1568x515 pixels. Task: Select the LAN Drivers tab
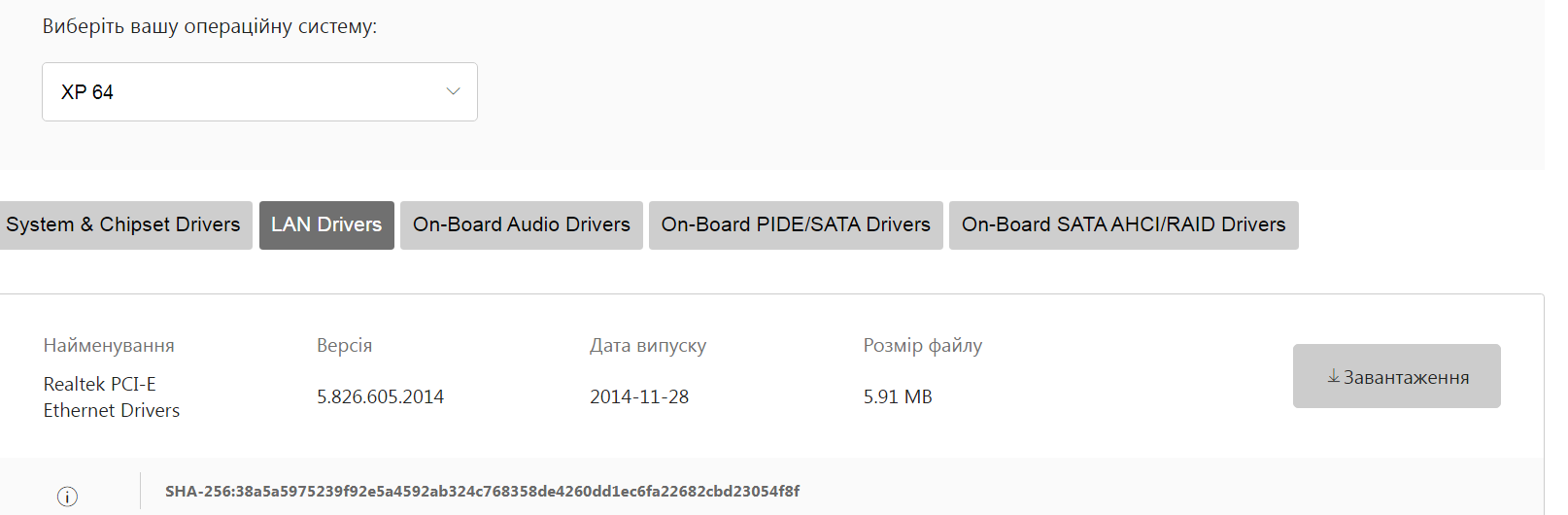(x=326, y=225)
